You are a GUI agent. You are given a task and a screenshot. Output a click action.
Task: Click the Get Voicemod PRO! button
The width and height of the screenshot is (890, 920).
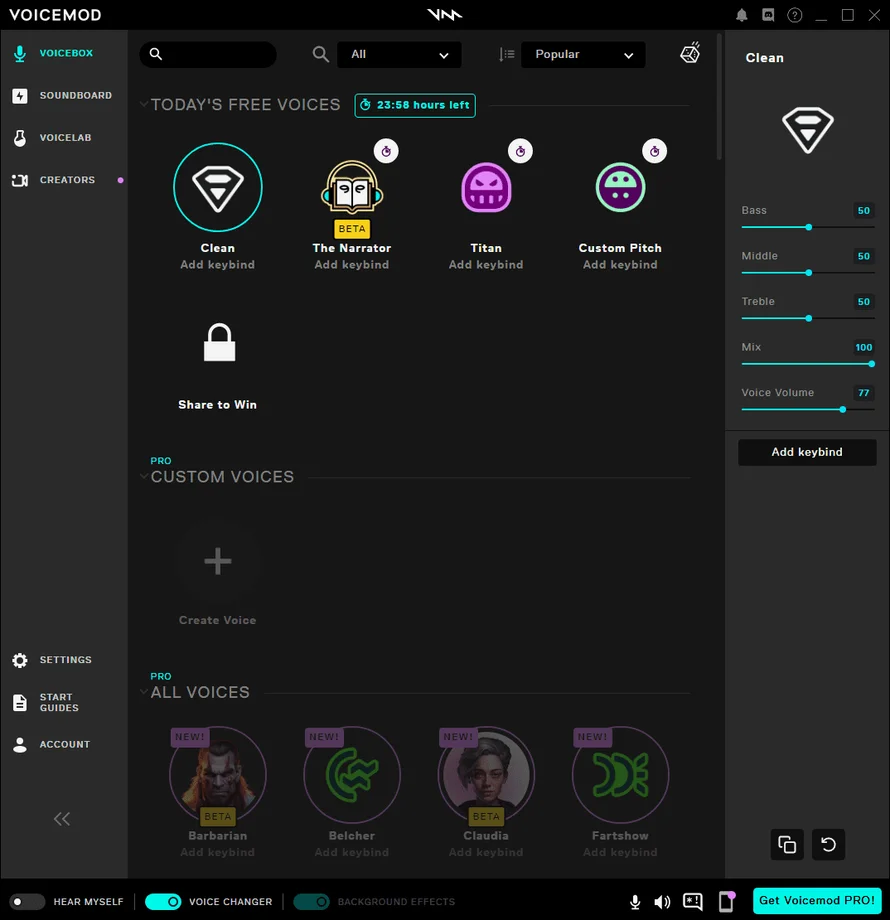[x=816, y=900]
